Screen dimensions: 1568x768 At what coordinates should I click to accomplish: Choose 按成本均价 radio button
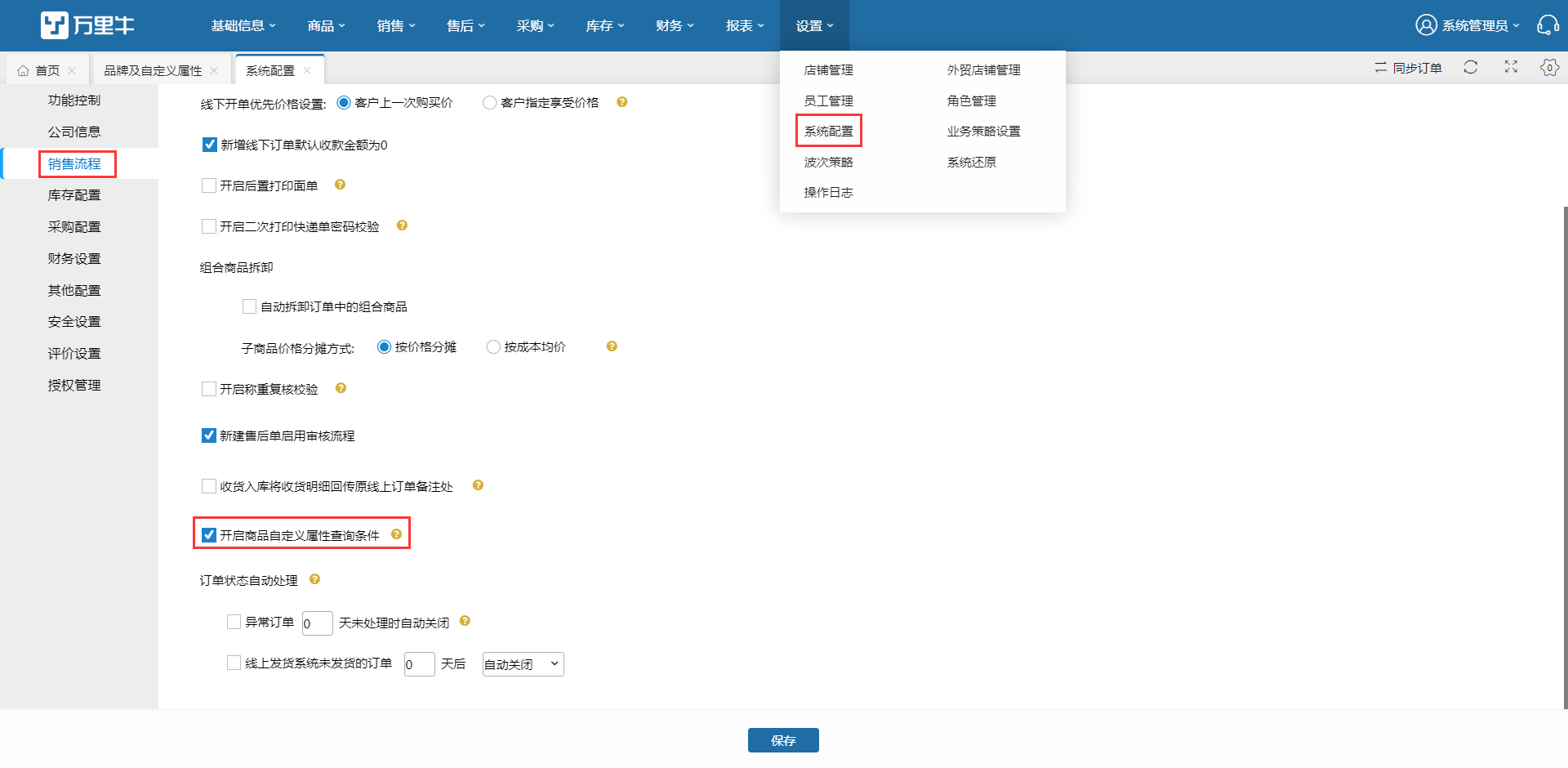pyautogui.click(x=493, y=347)
